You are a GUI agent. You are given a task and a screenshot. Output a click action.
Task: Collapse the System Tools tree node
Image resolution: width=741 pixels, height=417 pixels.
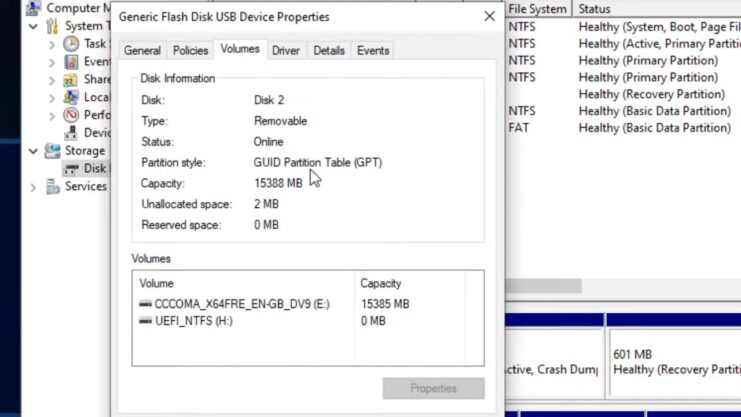[x=33, y=26]
